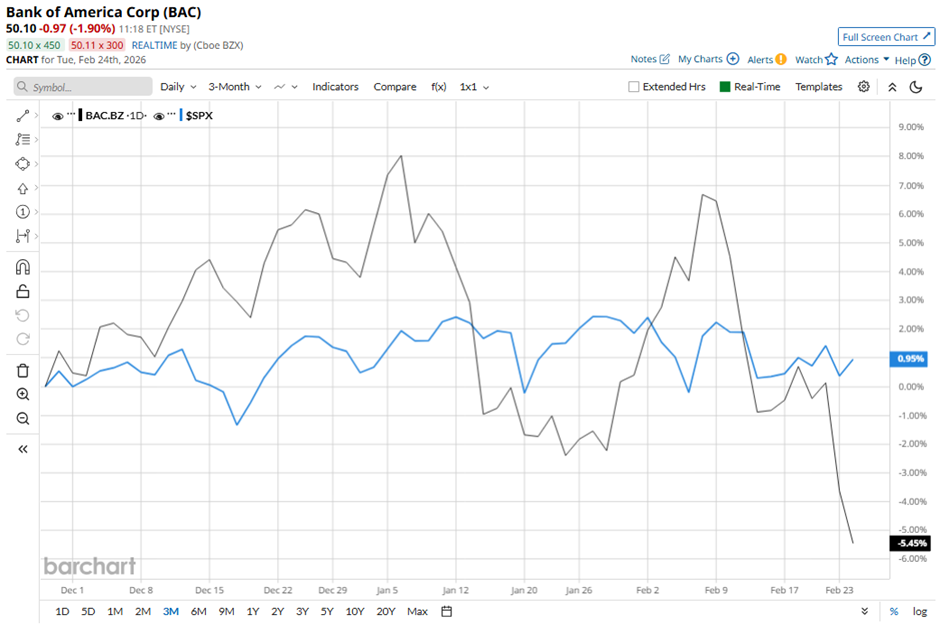Select the 1Y range tab
This screenshot has height=625, width=940.
(x=255, y=610)
